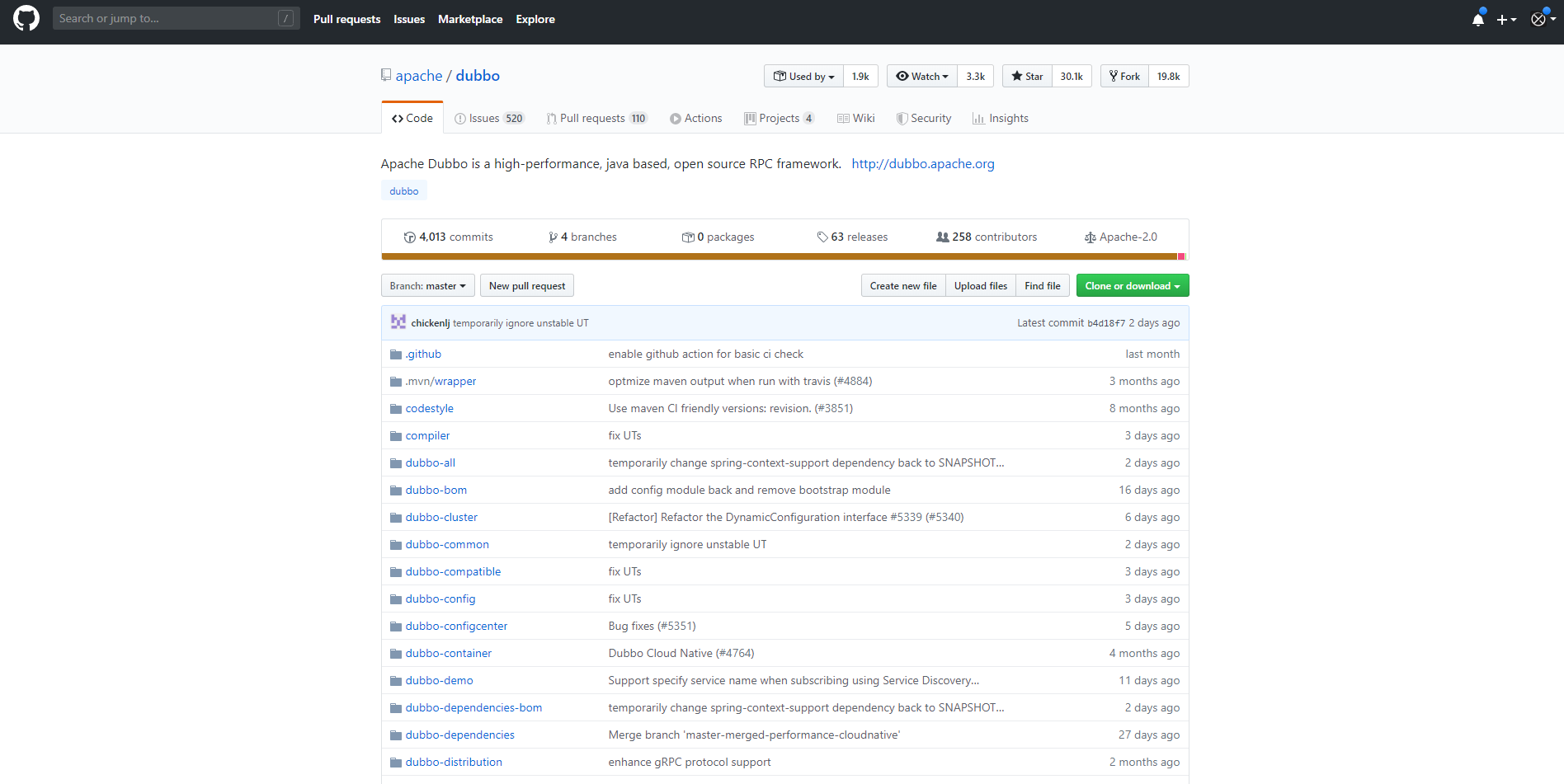Open notifications bell icon
The height and width of the screenshot is (784, 1564).
pyautogui.click(x=1478, y=19)
